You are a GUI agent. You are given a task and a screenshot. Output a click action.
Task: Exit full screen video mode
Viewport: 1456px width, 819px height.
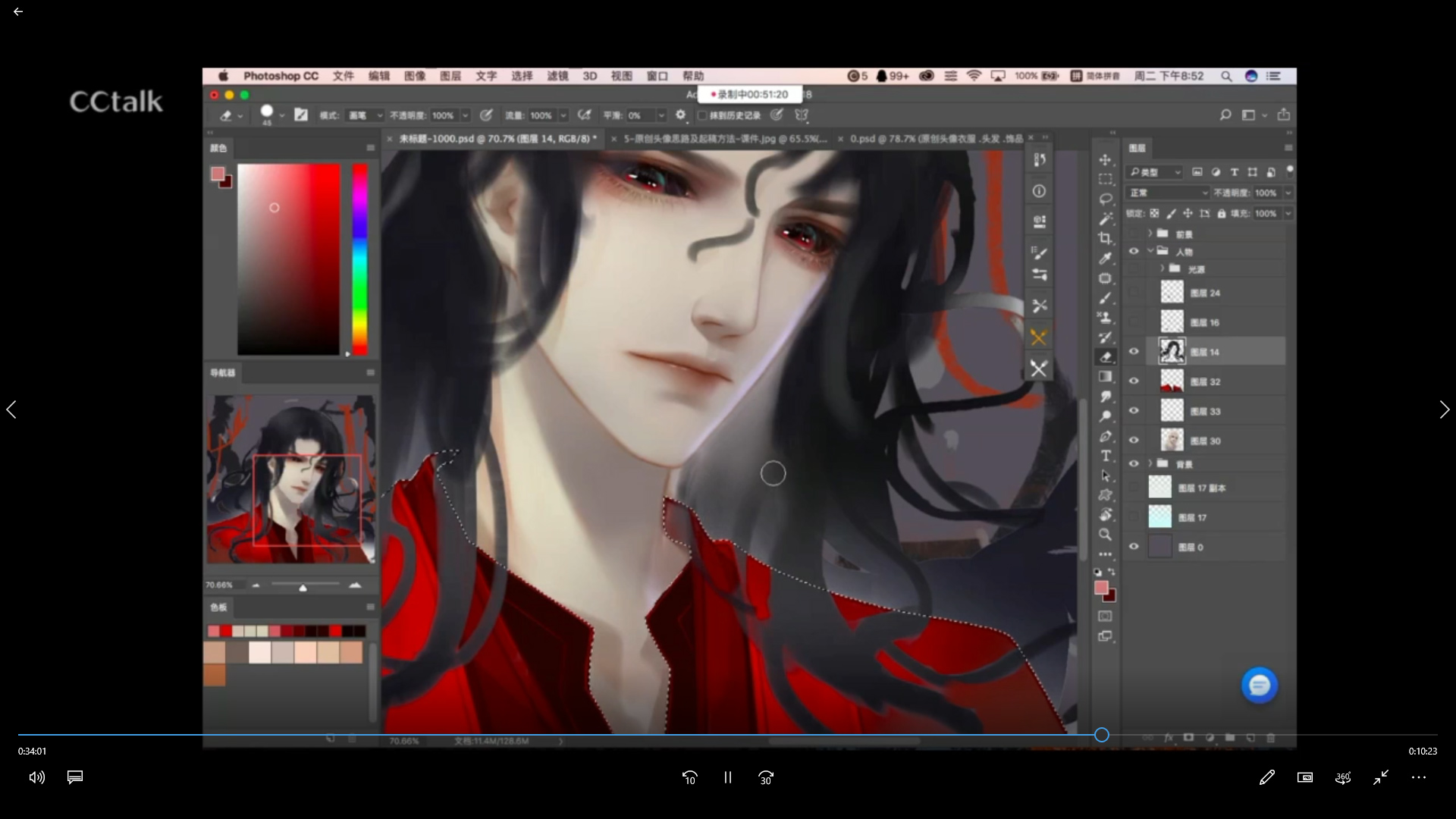pyautogui.click(x=1381, y=777)
